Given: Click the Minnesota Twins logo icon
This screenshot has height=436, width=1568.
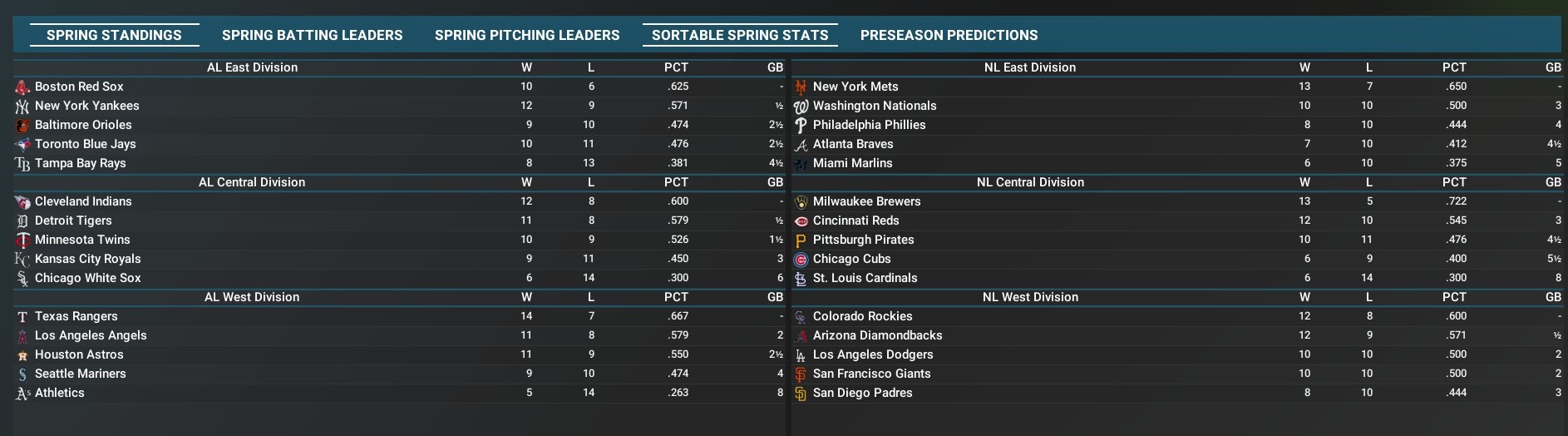Looking at the screenshot, I should coord(22,240).
